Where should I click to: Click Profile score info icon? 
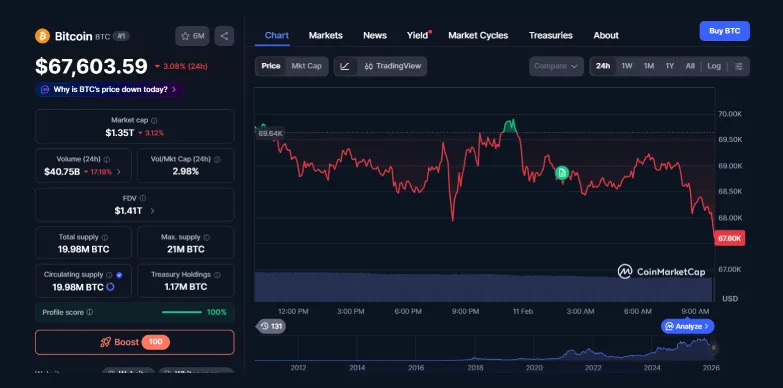(x=90, y=312)
